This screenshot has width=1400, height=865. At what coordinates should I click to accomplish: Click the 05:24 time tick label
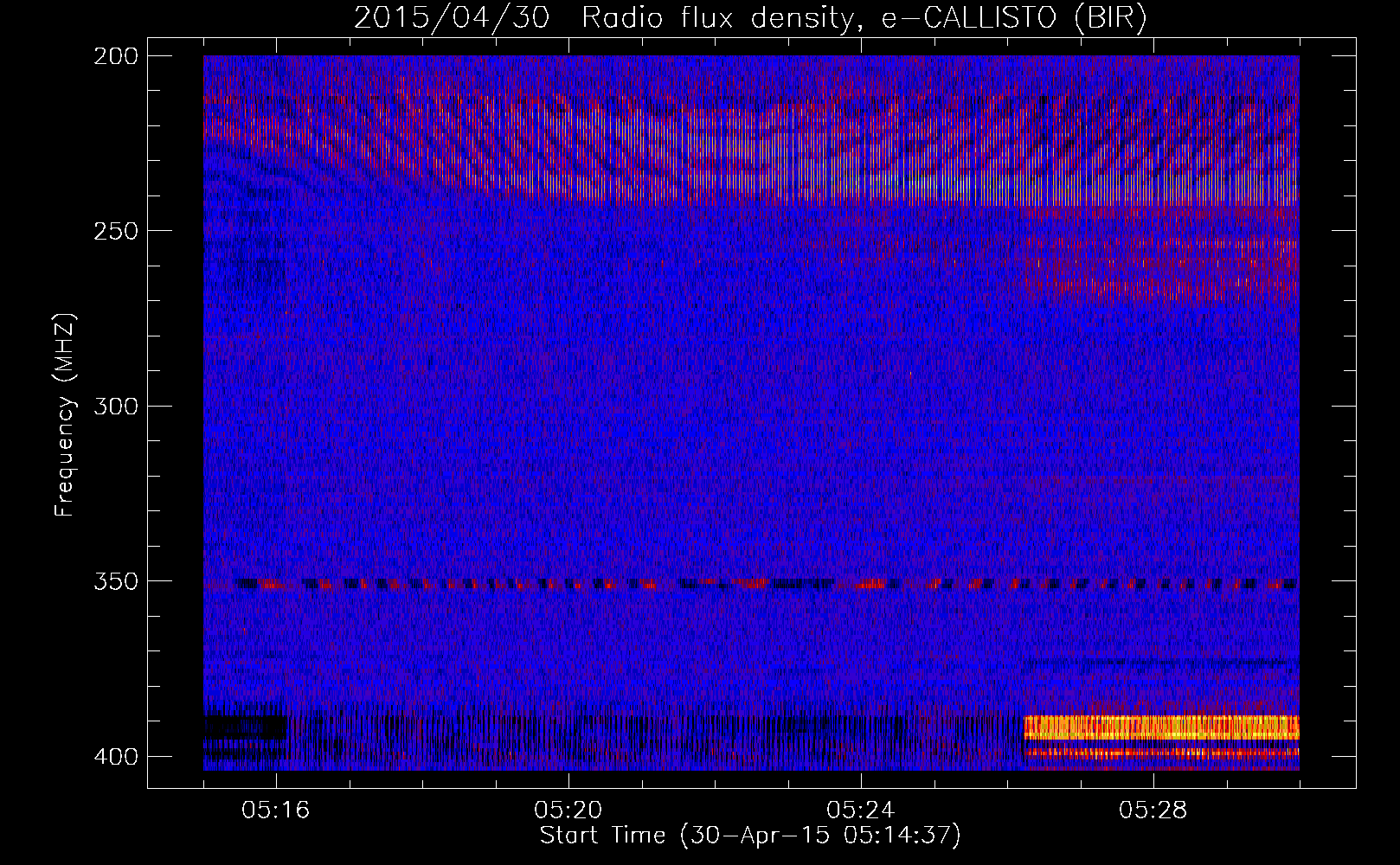(x=861, y=811)
